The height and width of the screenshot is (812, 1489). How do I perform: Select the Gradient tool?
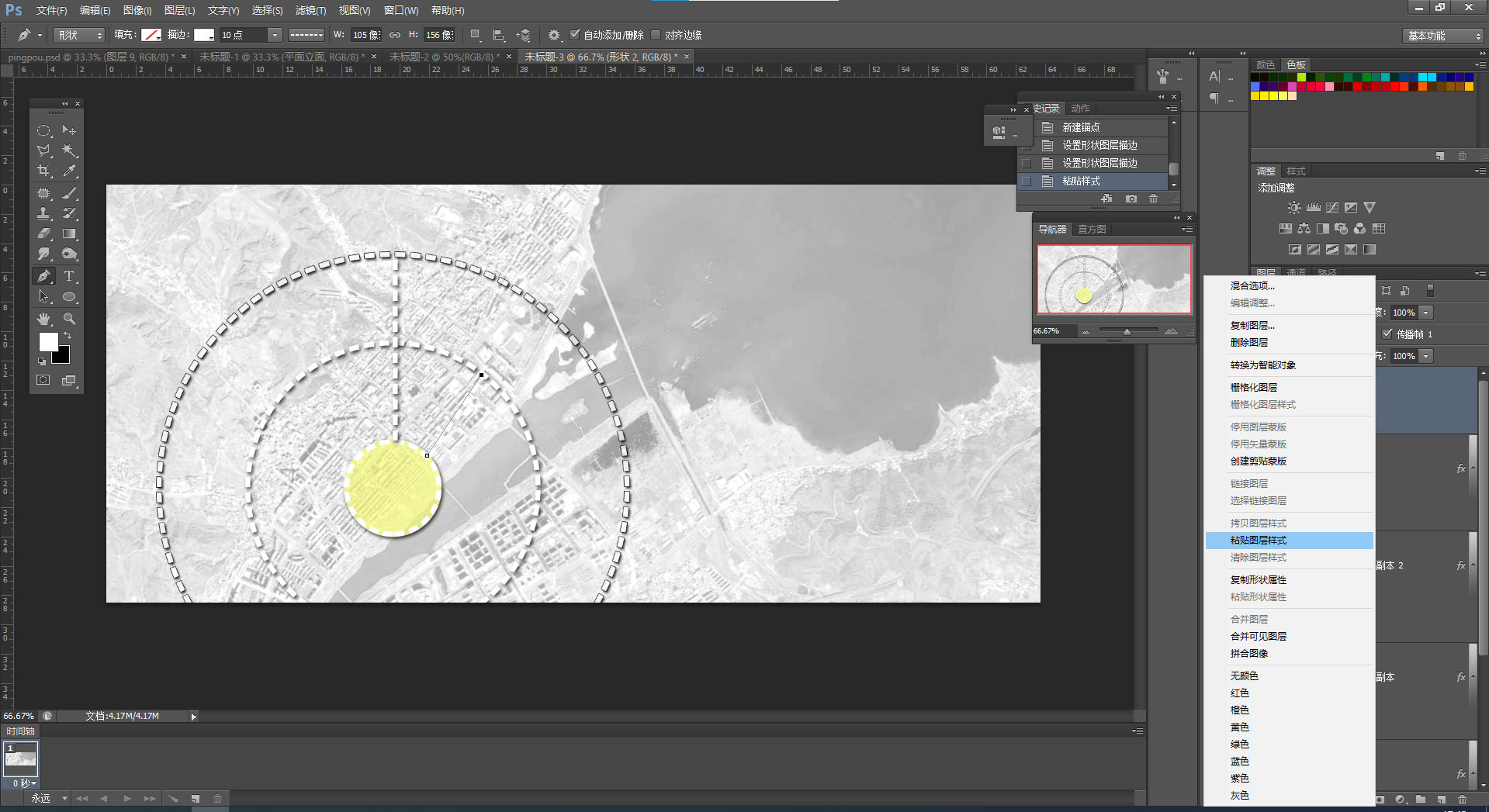tap(69, 233)
